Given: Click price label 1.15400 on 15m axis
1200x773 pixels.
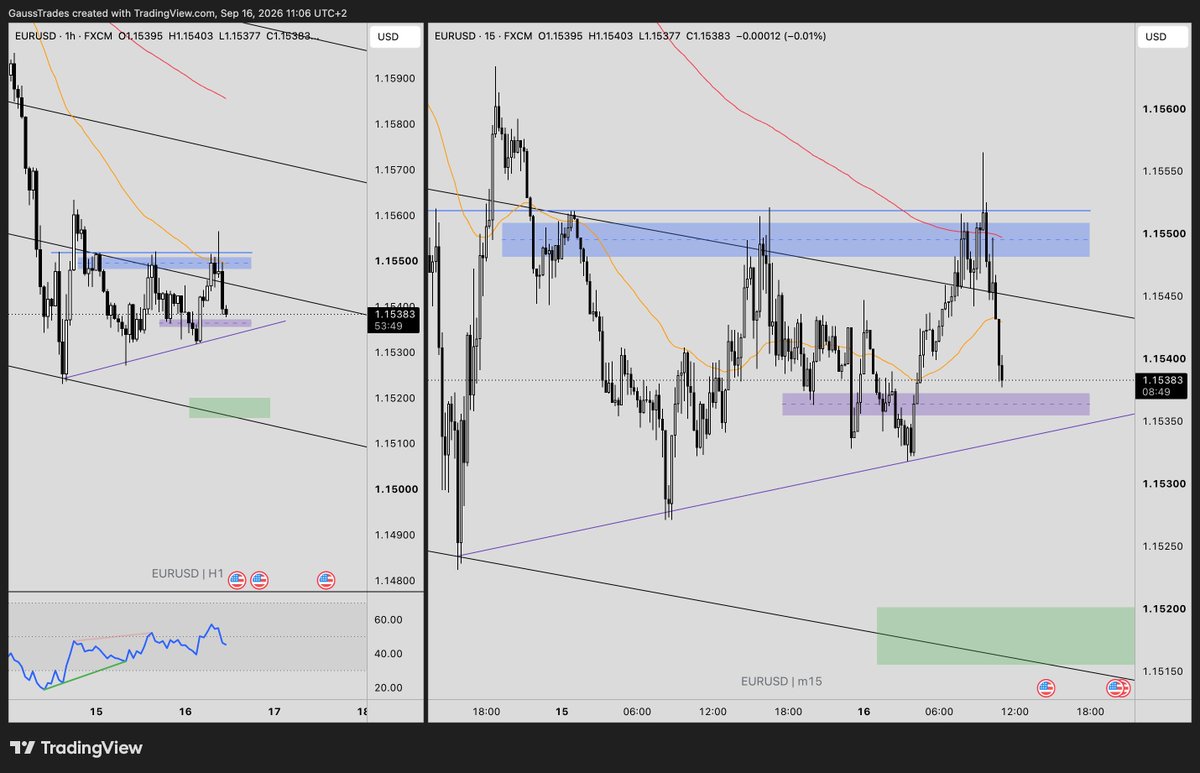Looking at the screenshot, I should click(x=1164, y=359).
